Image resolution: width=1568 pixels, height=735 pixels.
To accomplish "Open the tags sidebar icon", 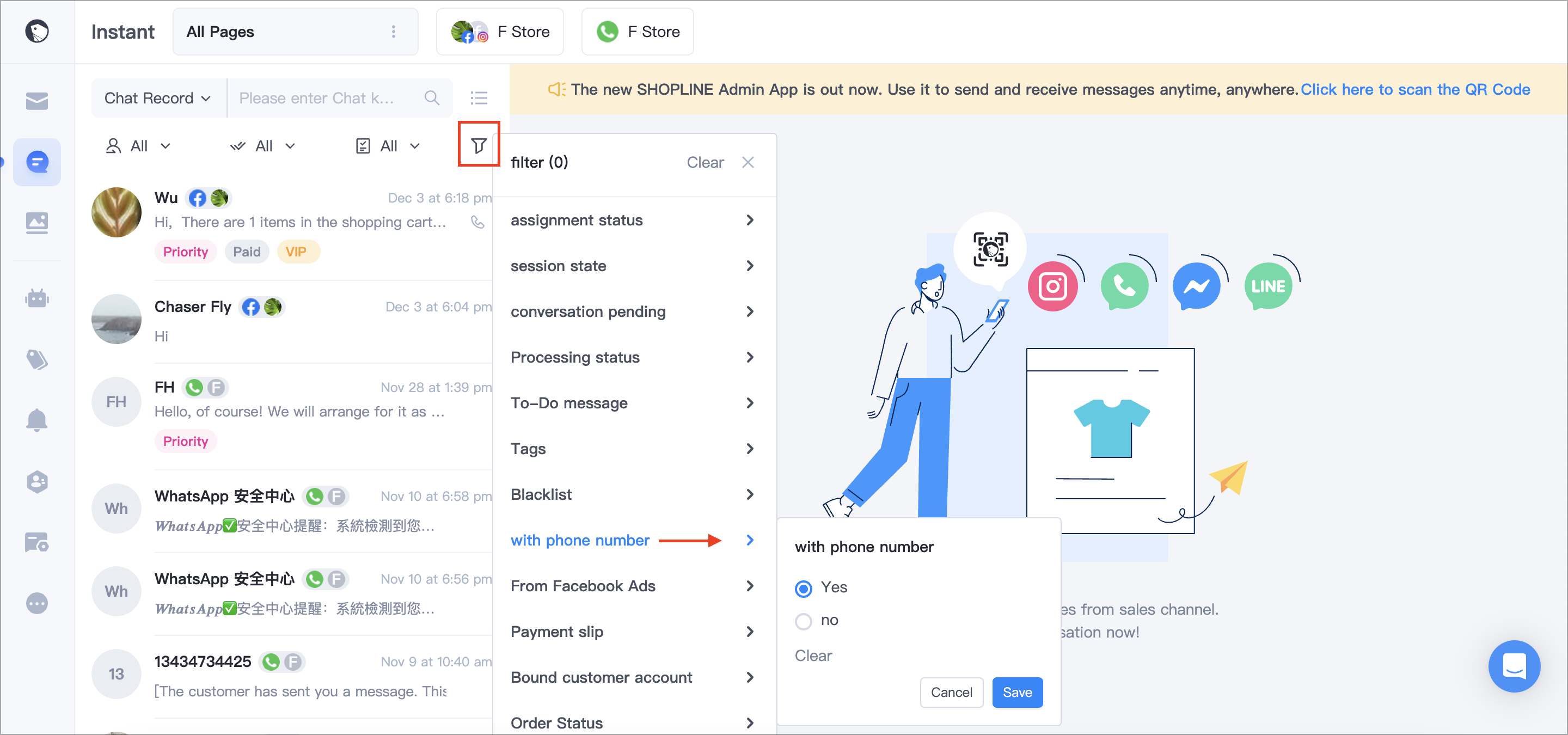I will [37, 359].
